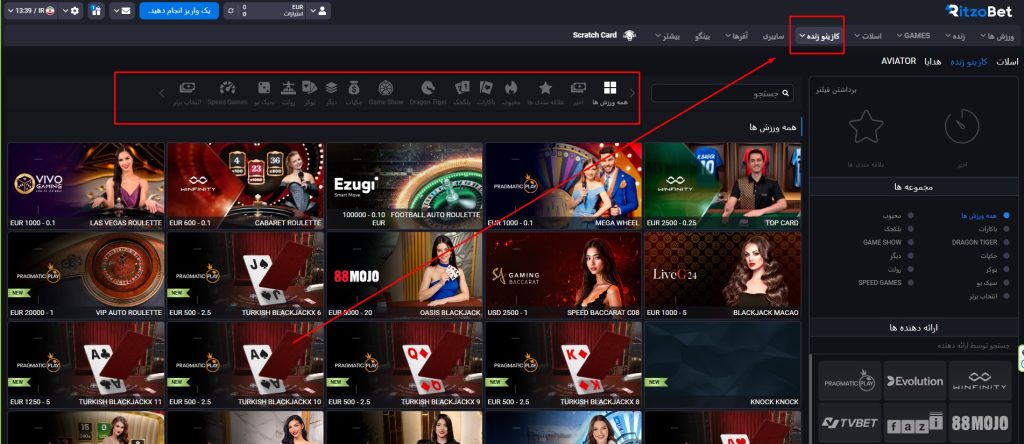Select GAME SHOW group radio

click(x=911, y=242)
